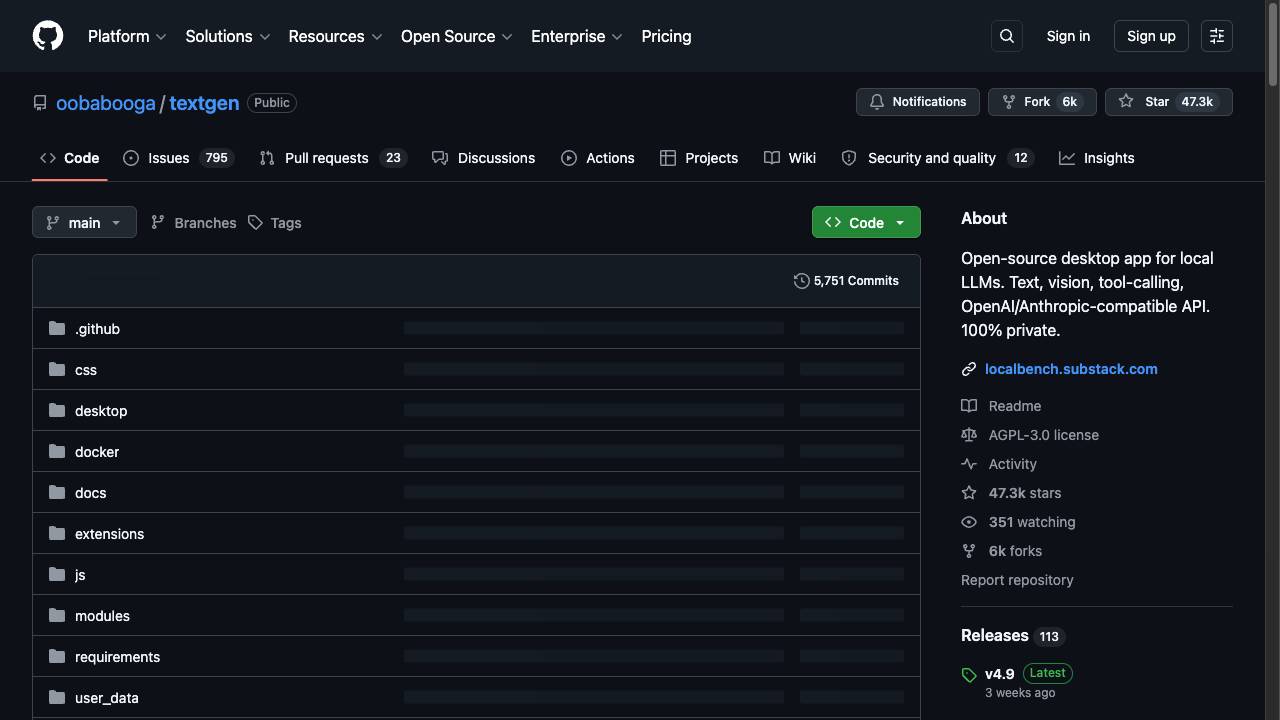
Task: Open the modules folder name
Action: tap(102, 616)
